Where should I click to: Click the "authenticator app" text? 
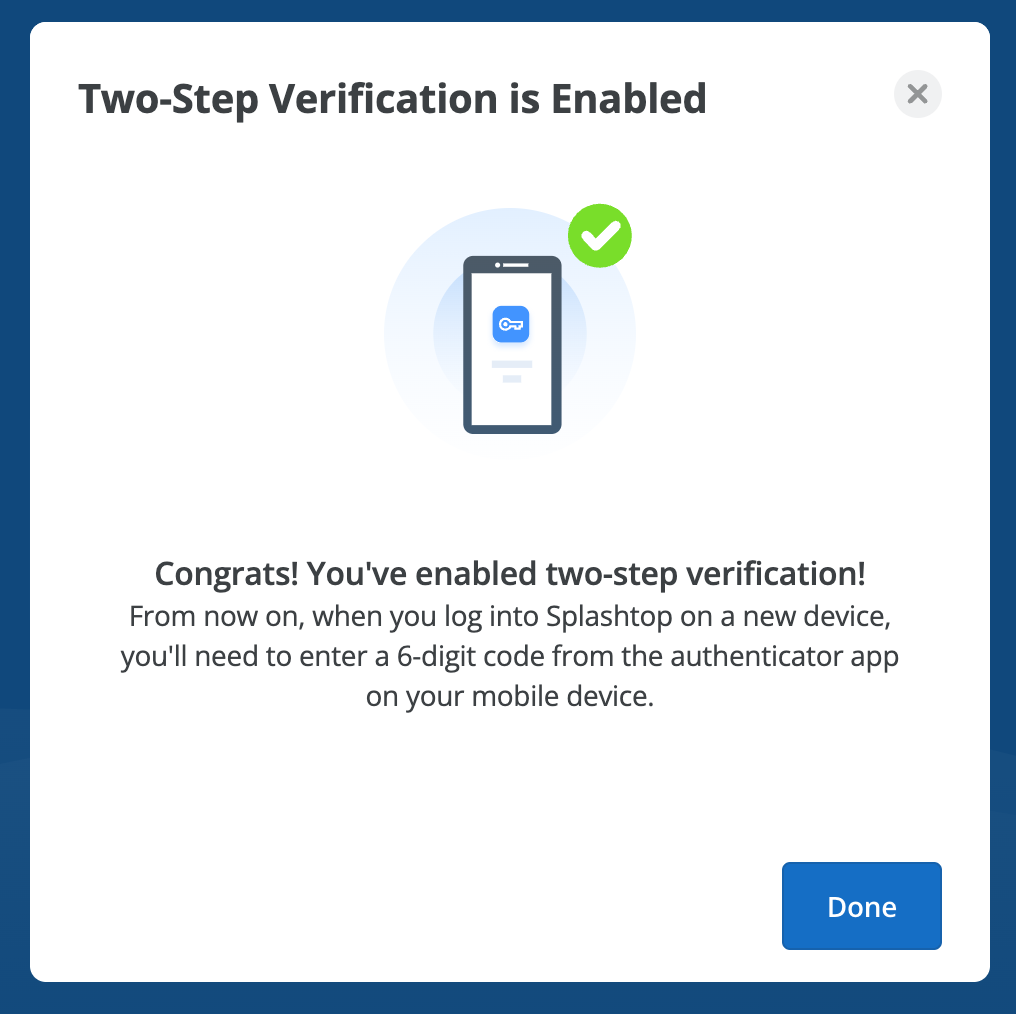(x=784, y=656)
